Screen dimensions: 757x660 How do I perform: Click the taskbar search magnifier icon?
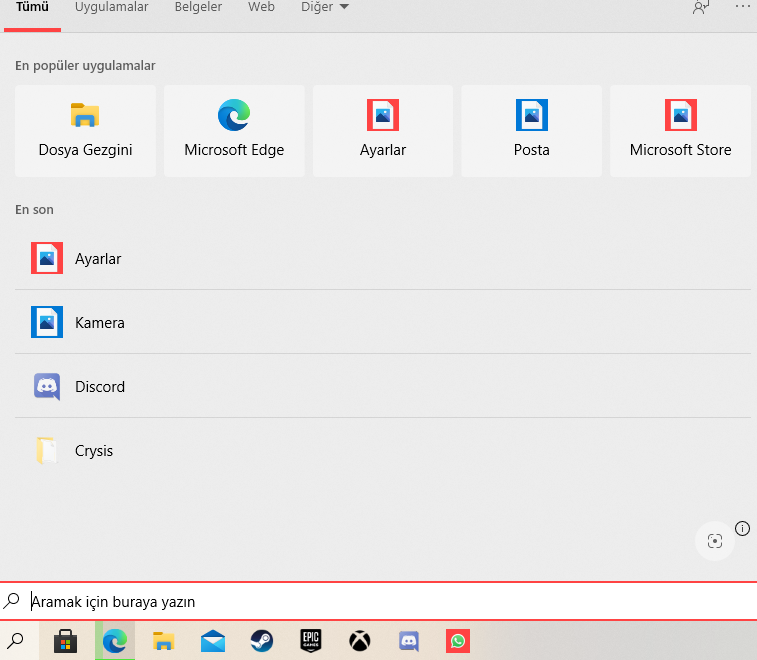tap(15, 641)
